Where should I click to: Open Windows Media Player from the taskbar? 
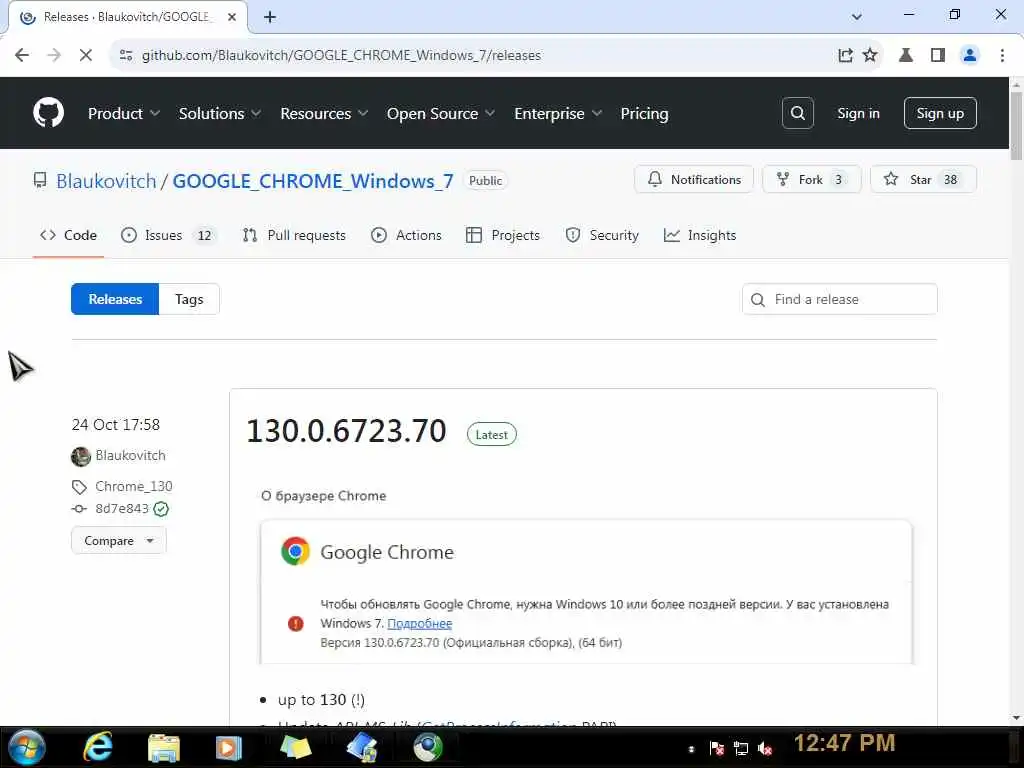[229, 748]
